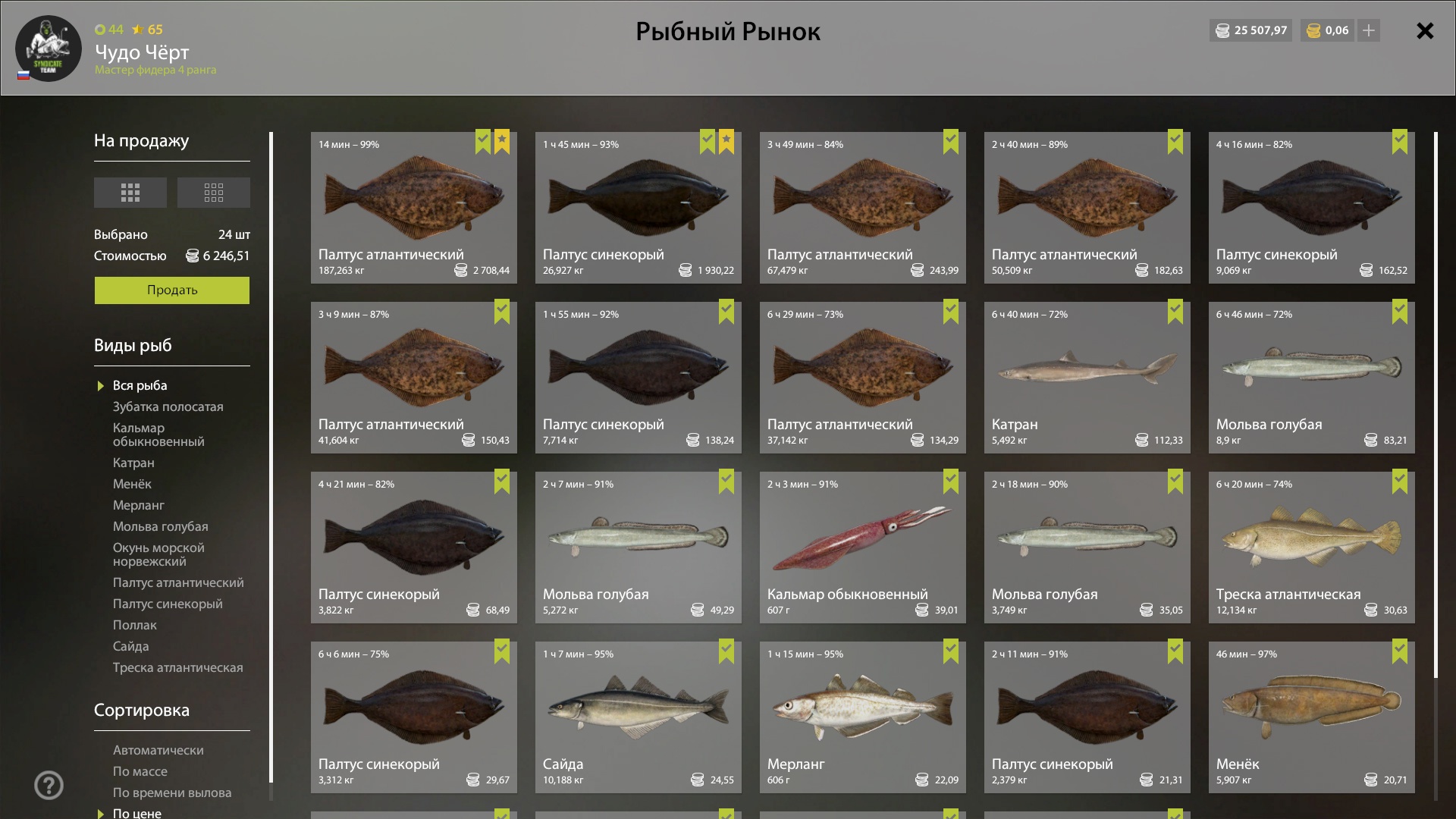This screenshot has width=1456, height=819.
Task: Uncheck selection mark on Треска атлантическая card
Action: (x=1400, y=482)
